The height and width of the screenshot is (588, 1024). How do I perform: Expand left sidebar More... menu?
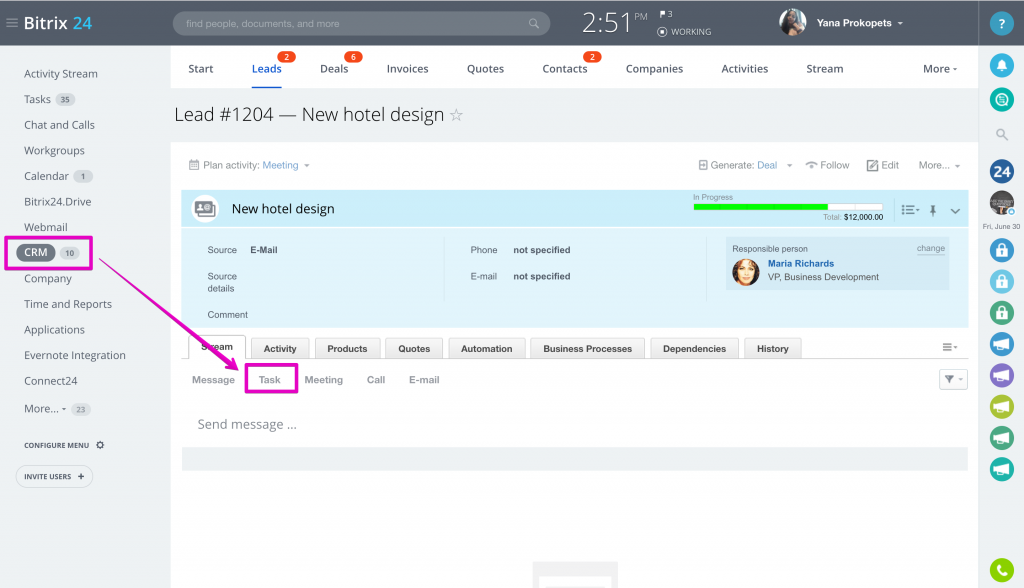point(45,409)
